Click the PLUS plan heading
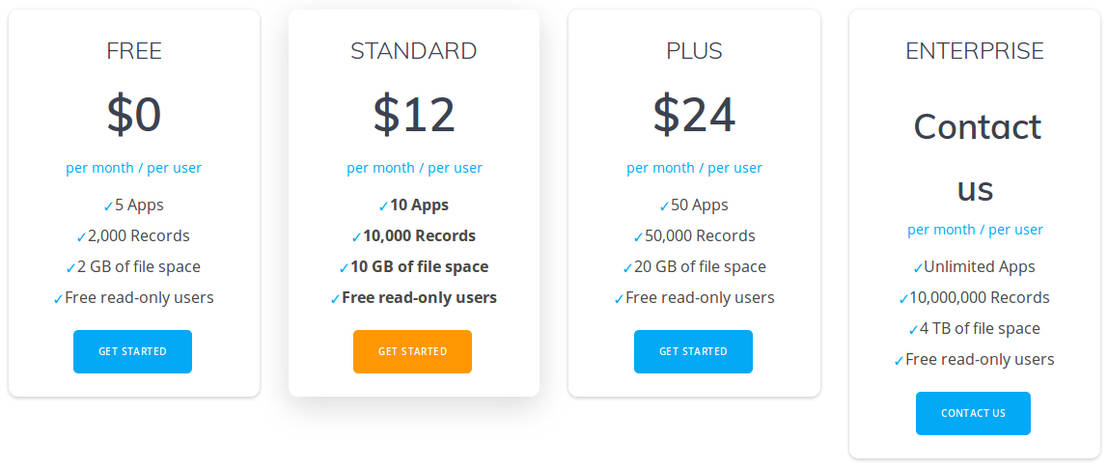Image resolution: width=1108 pixels, height=466 pixels. pyautogui.click(x=694, y=51)
